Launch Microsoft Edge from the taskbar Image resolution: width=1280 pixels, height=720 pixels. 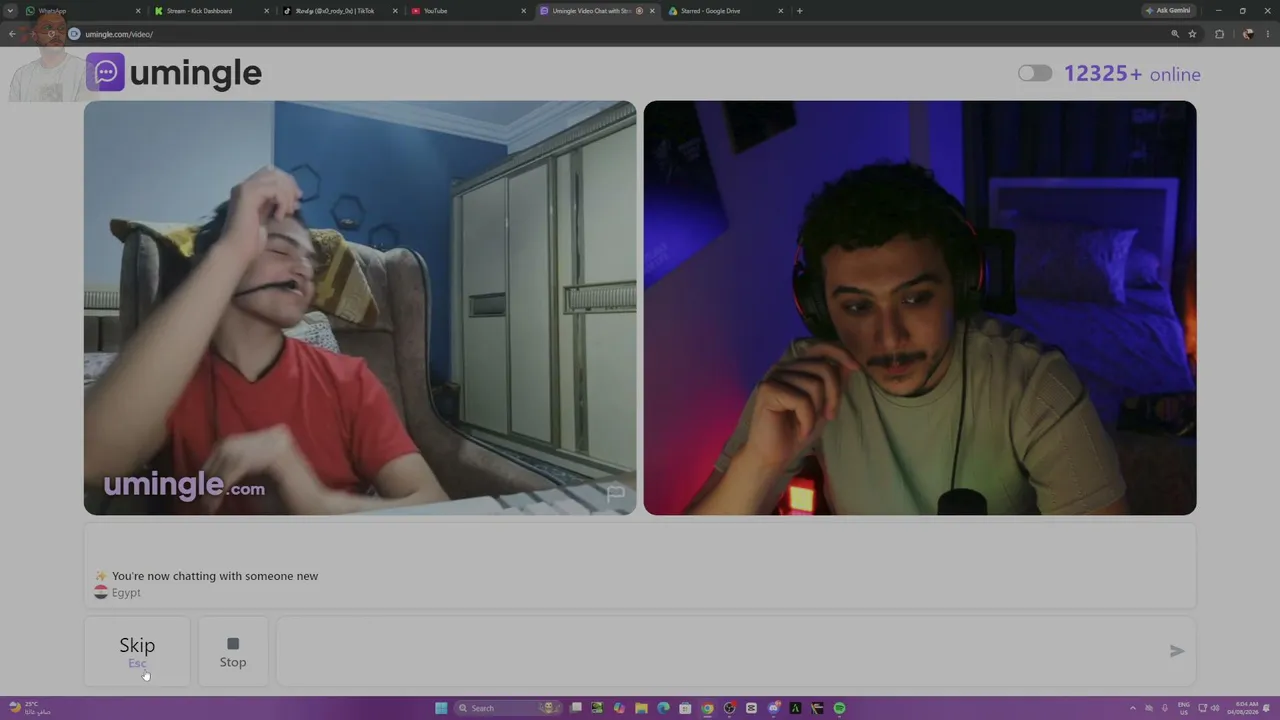pos(663,708)
